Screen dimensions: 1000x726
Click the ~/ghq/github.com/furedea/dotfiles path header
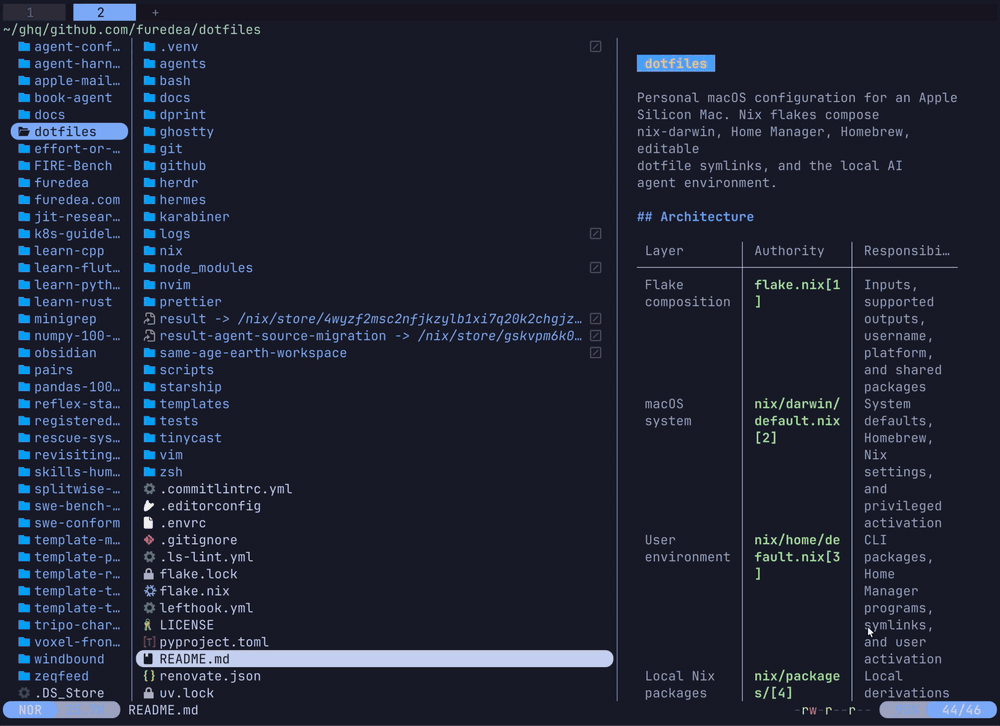(x=132, y=29)
